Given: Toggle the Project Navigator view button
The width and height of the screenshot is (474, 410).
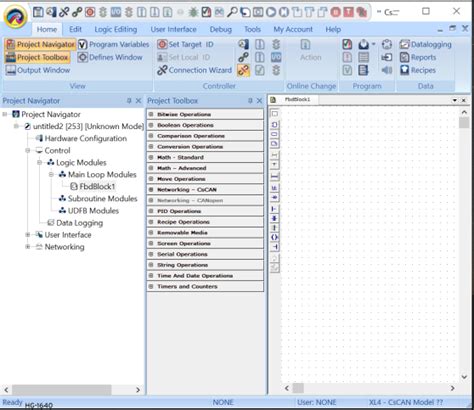Looking at the screenshot, I should coord(40,44).
